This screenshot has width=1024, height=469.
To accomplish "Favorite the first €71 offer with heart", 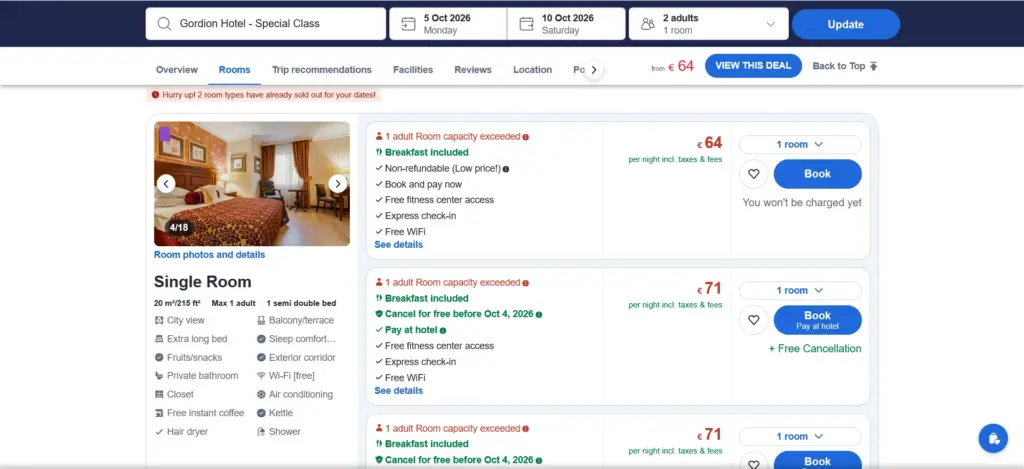I will click(754, 320).
